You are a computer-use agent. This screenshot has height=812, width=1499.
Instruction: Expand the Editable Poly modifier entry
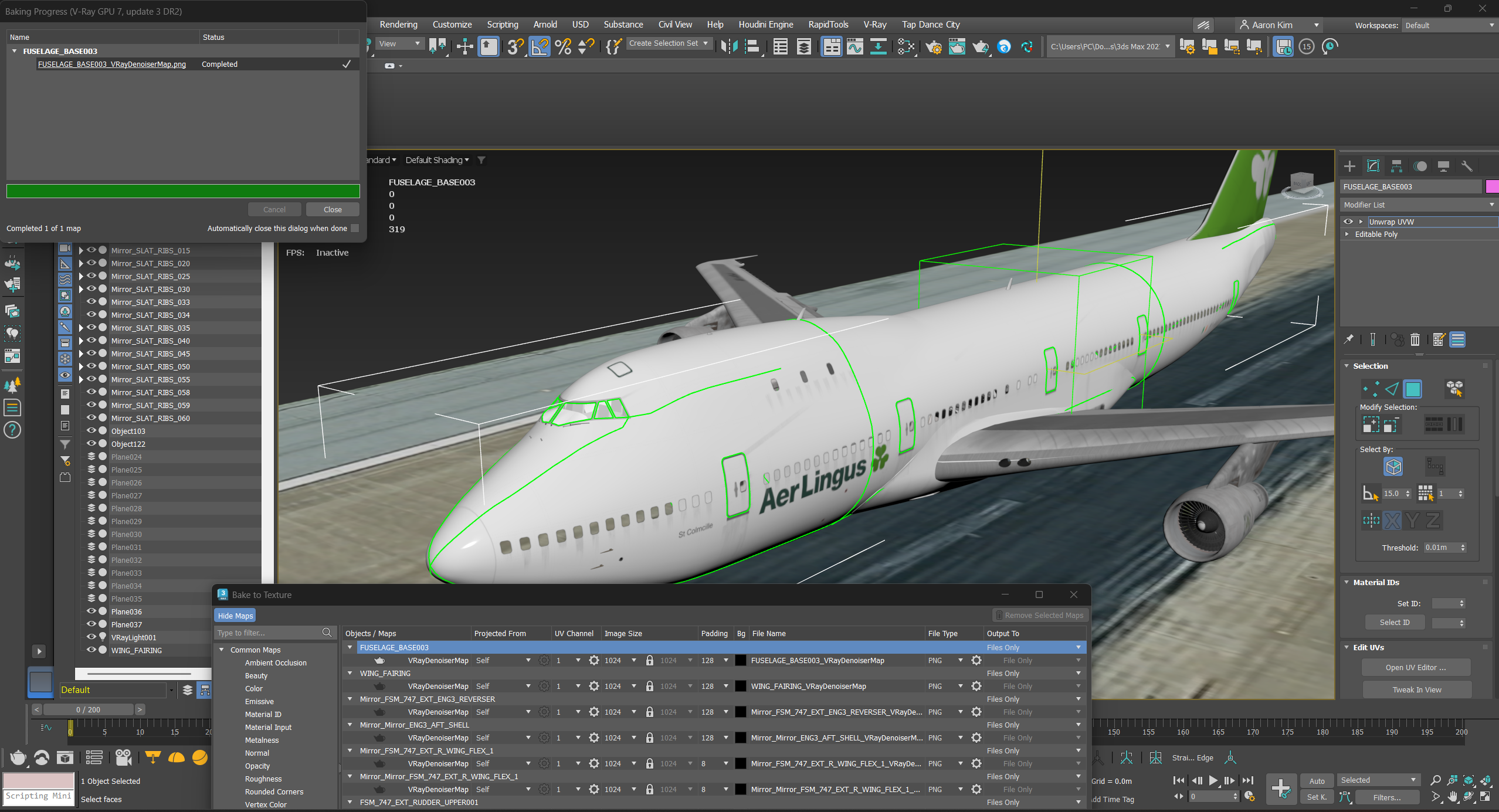(1347, 234)
